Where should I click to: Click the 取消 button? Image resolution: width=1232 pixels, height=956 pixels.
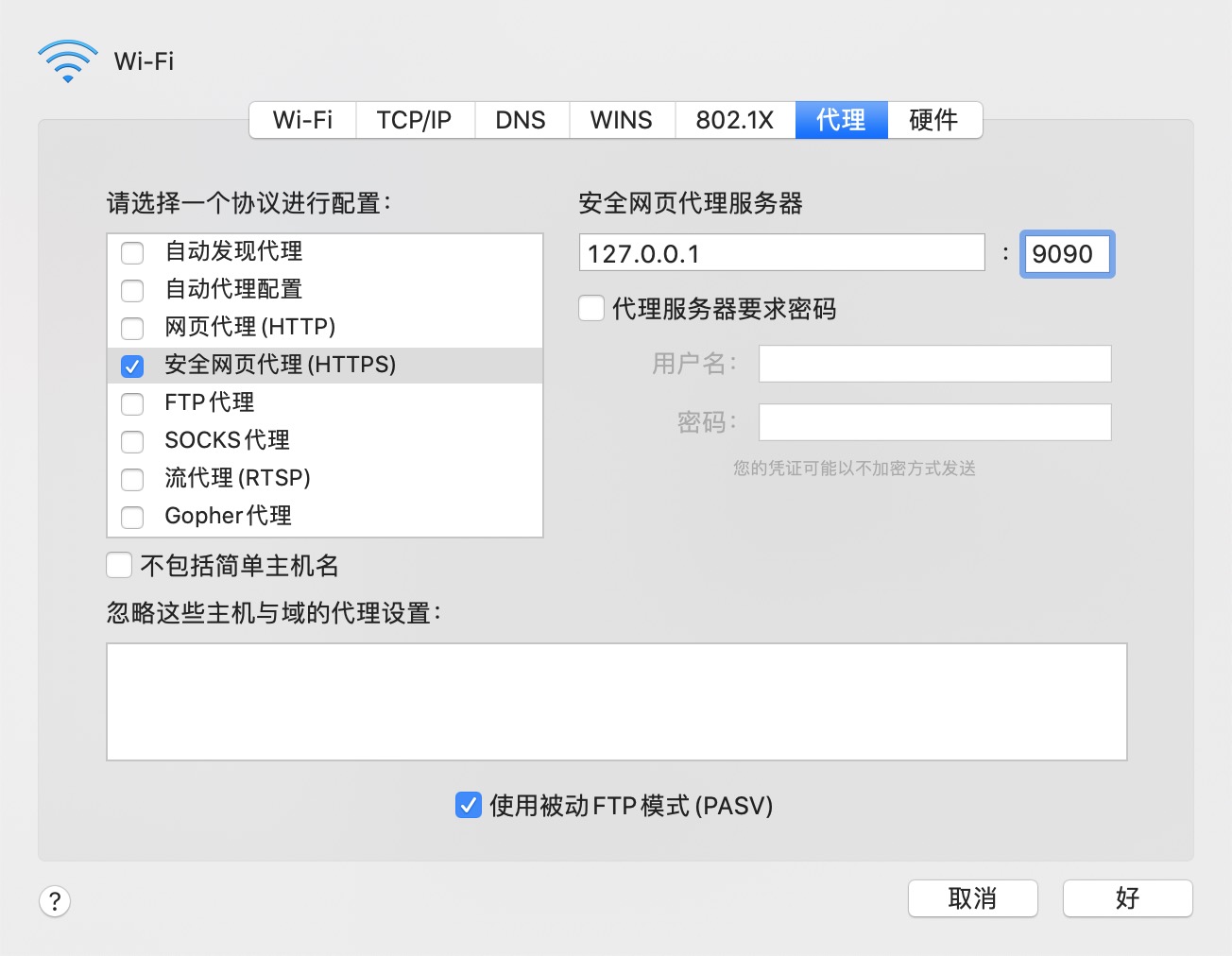pyautogui.click(x=973, y=898)
